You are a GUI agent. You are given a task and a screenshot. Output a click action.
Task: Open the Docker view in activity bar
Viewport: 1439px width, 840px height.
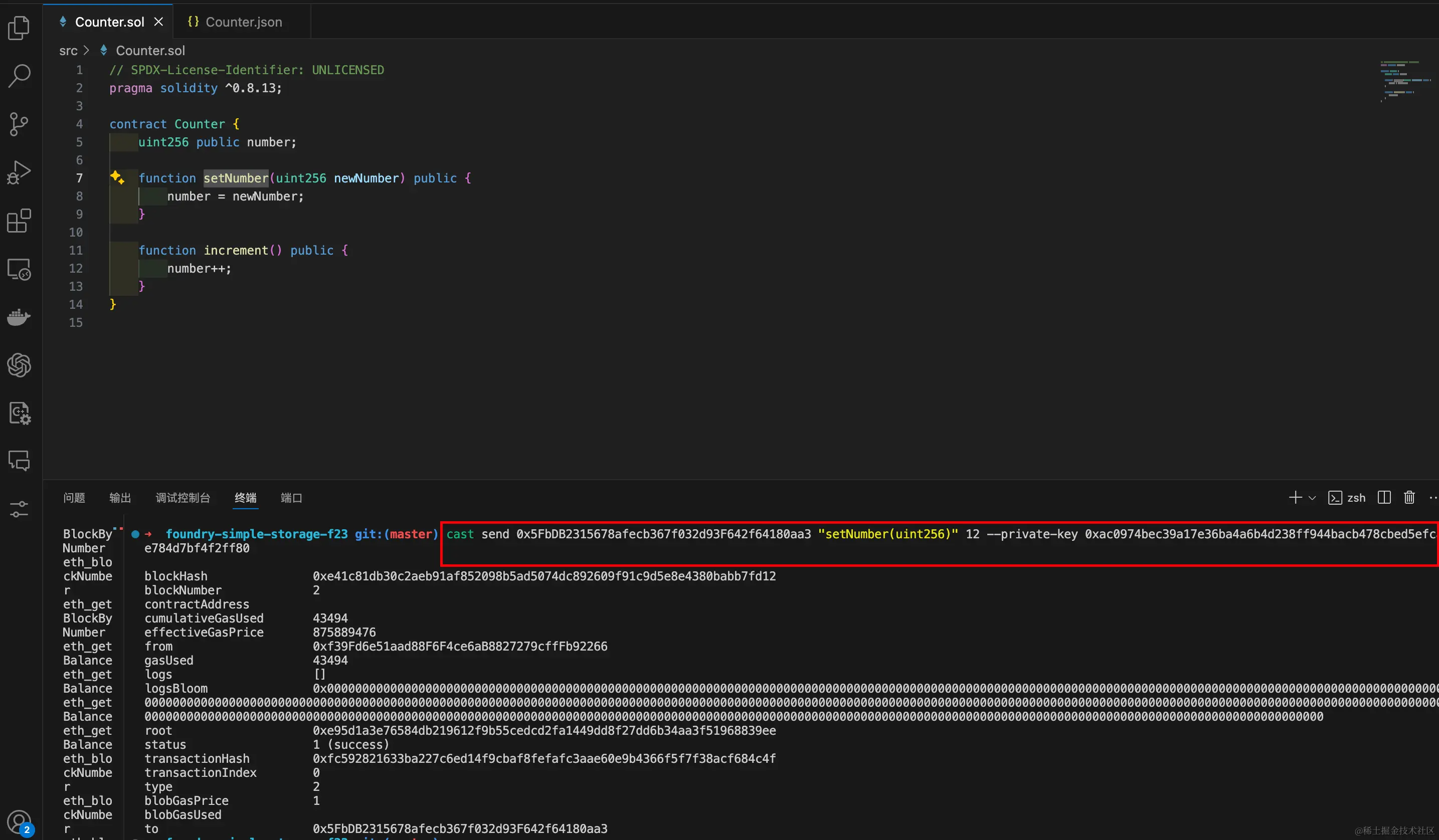19,317
